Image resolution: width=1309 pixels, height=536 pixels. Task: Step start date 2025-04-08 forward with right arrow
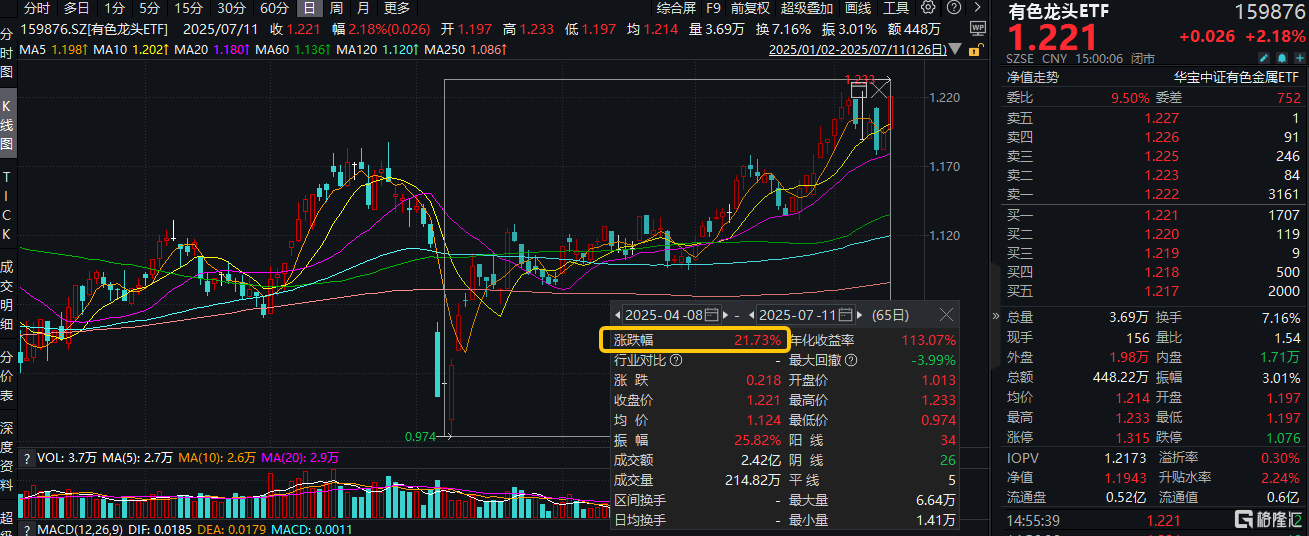tap(726, 315)
